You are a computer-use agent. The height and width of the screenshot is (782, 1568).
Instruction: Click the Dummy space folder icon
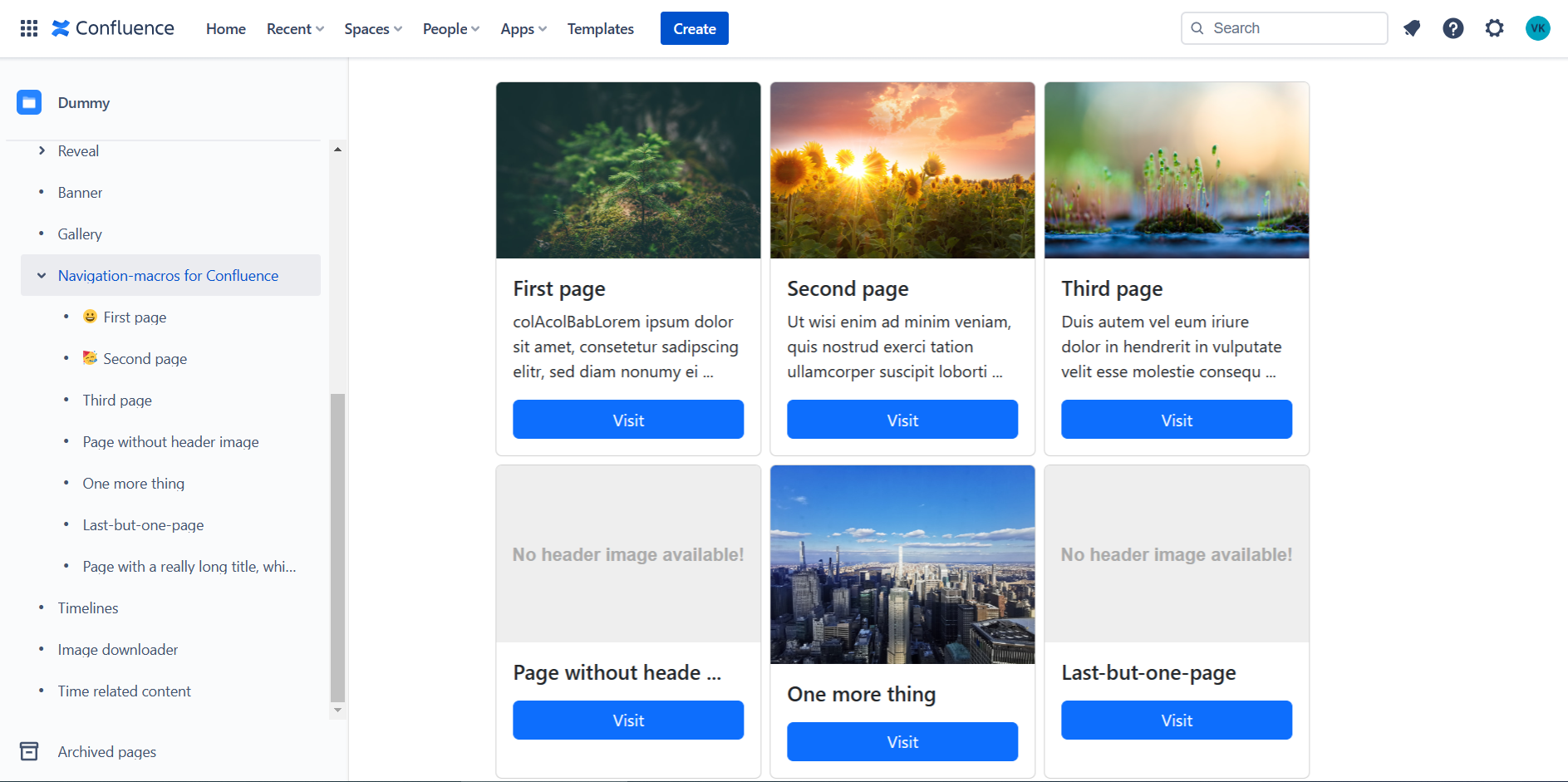[29, 103]
